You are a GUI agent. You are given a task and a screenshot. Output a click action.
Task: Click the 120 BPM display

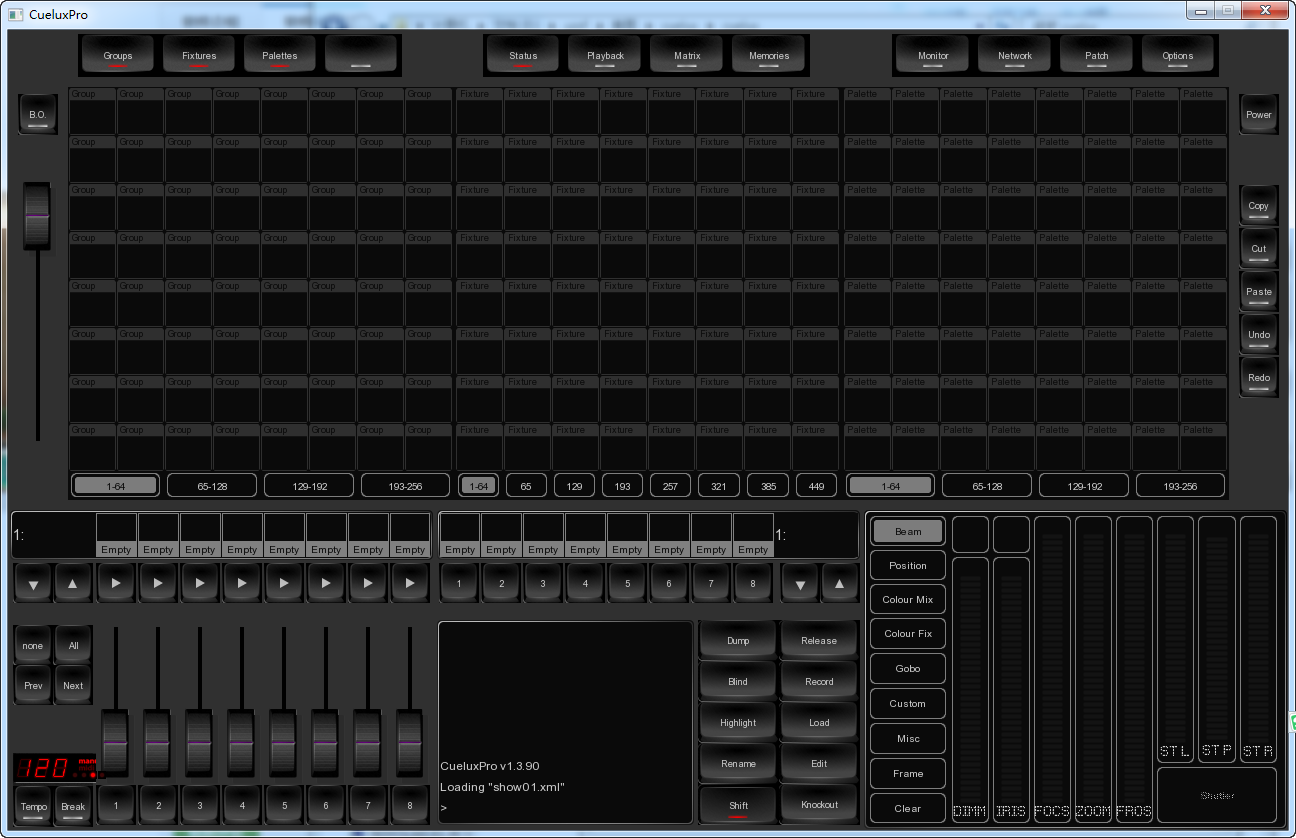pos(54,768)
